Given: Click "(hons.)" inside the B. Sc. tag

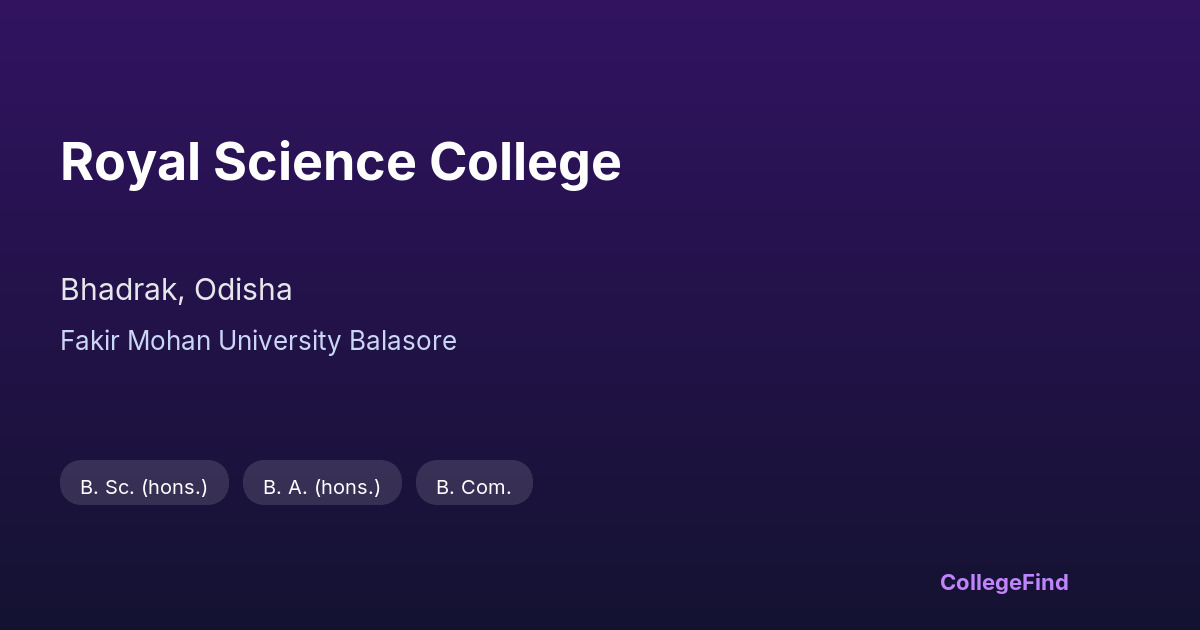Looking at the screenshot, I should point(174,487).
